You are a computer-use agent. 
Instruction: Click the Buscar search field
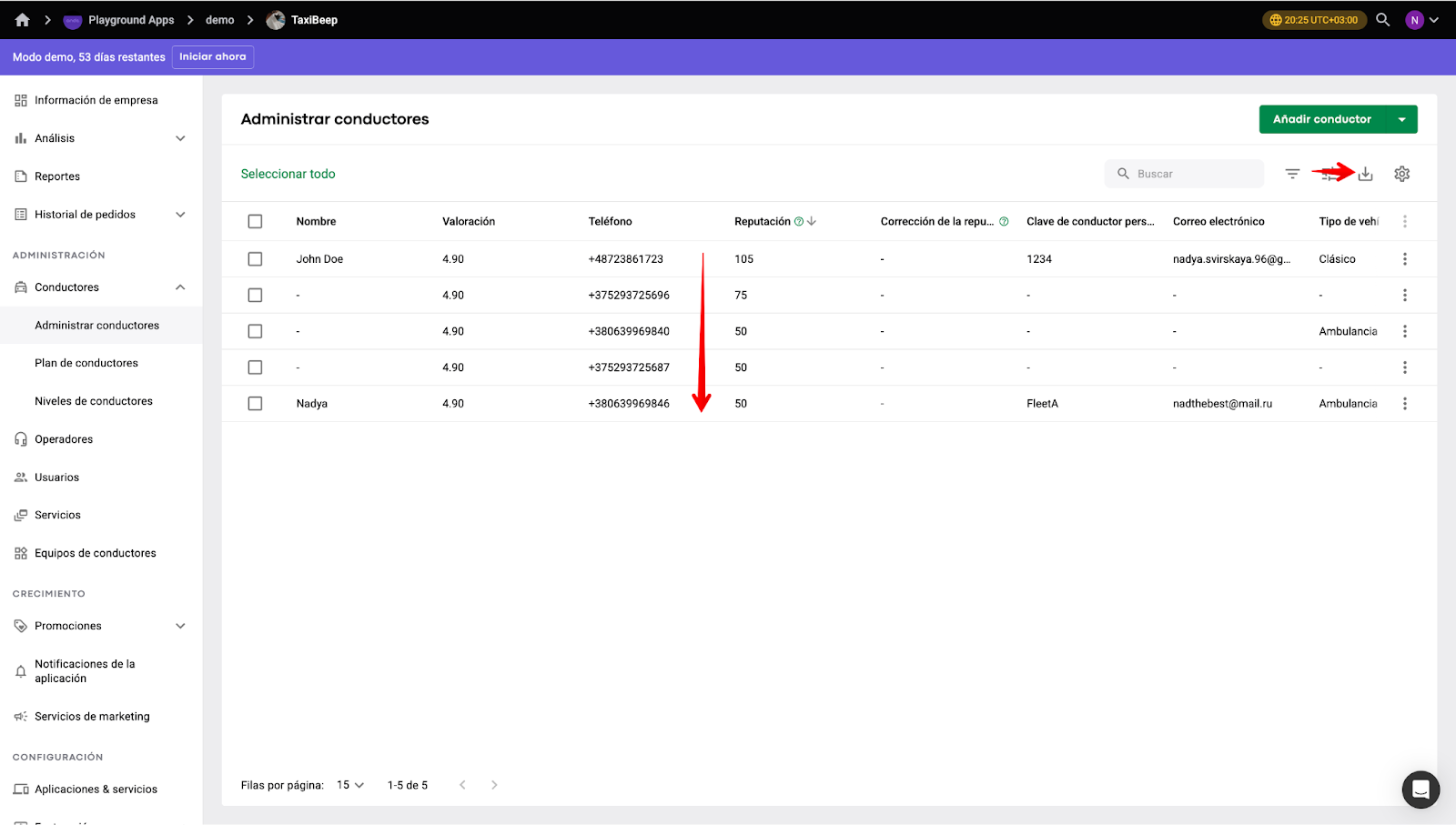point(1184,174)
